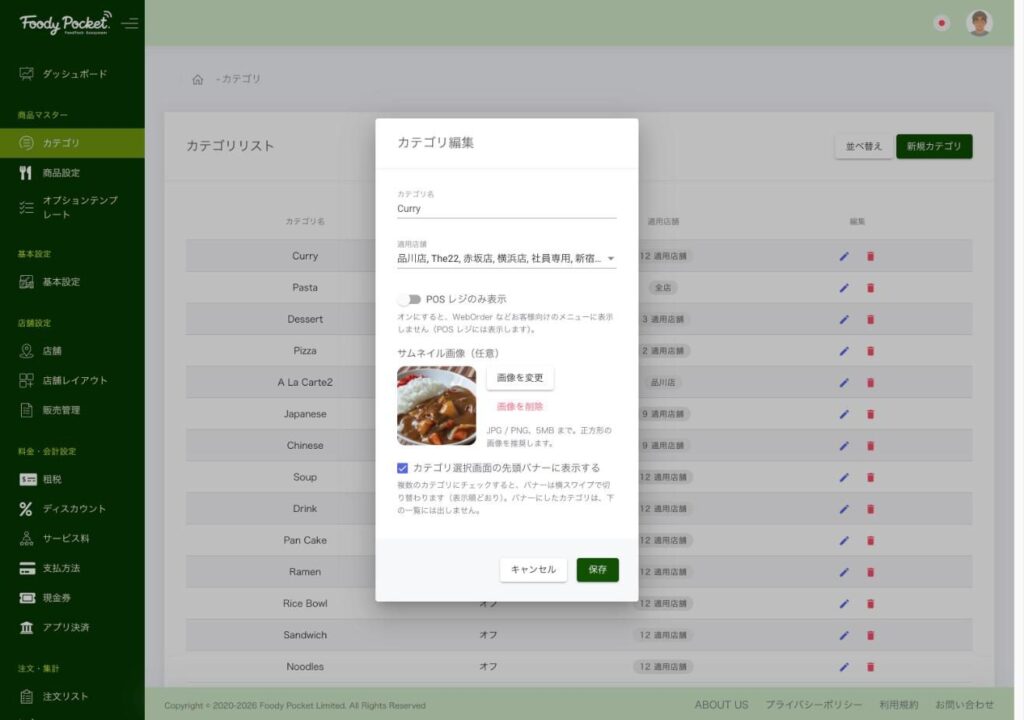The width and height of the screenshot is (1024, 720).
Task: Click the pencil icon for Soup
Action: click(x=844, y=477)
